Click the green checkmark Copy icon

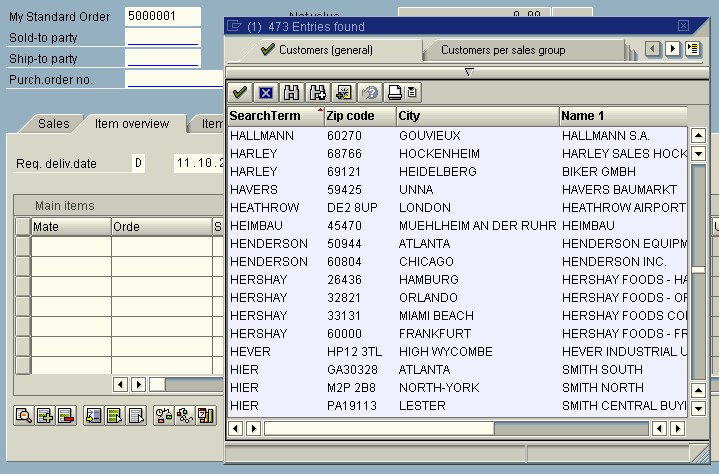(240, 92)
